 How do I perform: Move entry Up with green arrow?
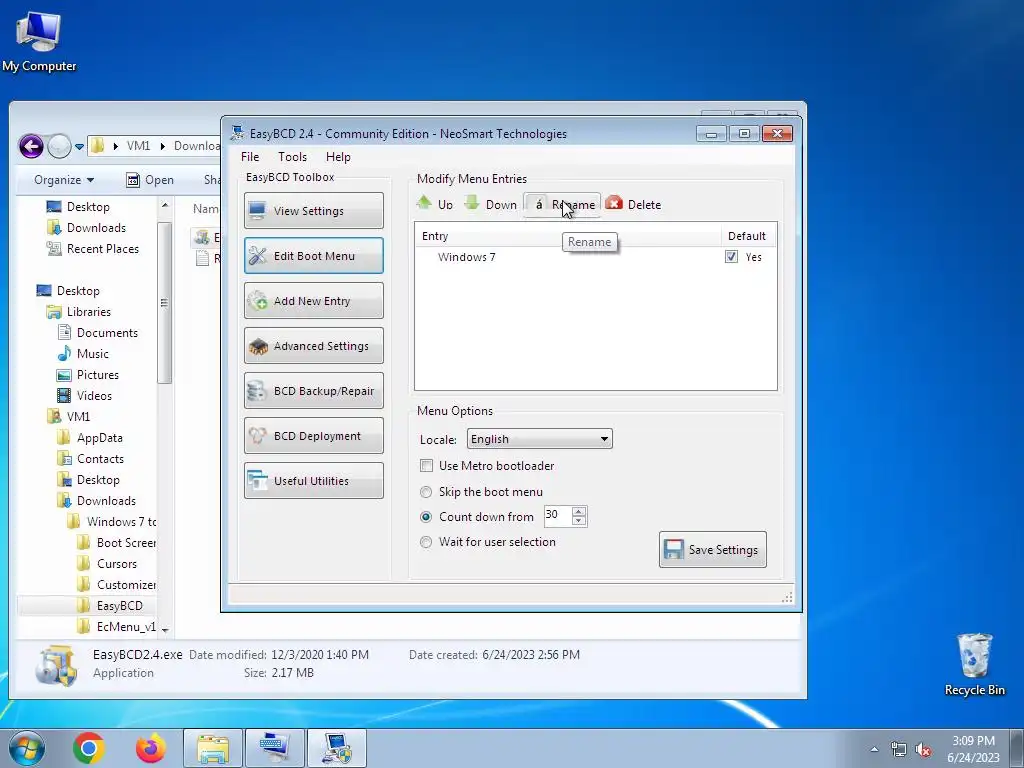coord(434,204)
